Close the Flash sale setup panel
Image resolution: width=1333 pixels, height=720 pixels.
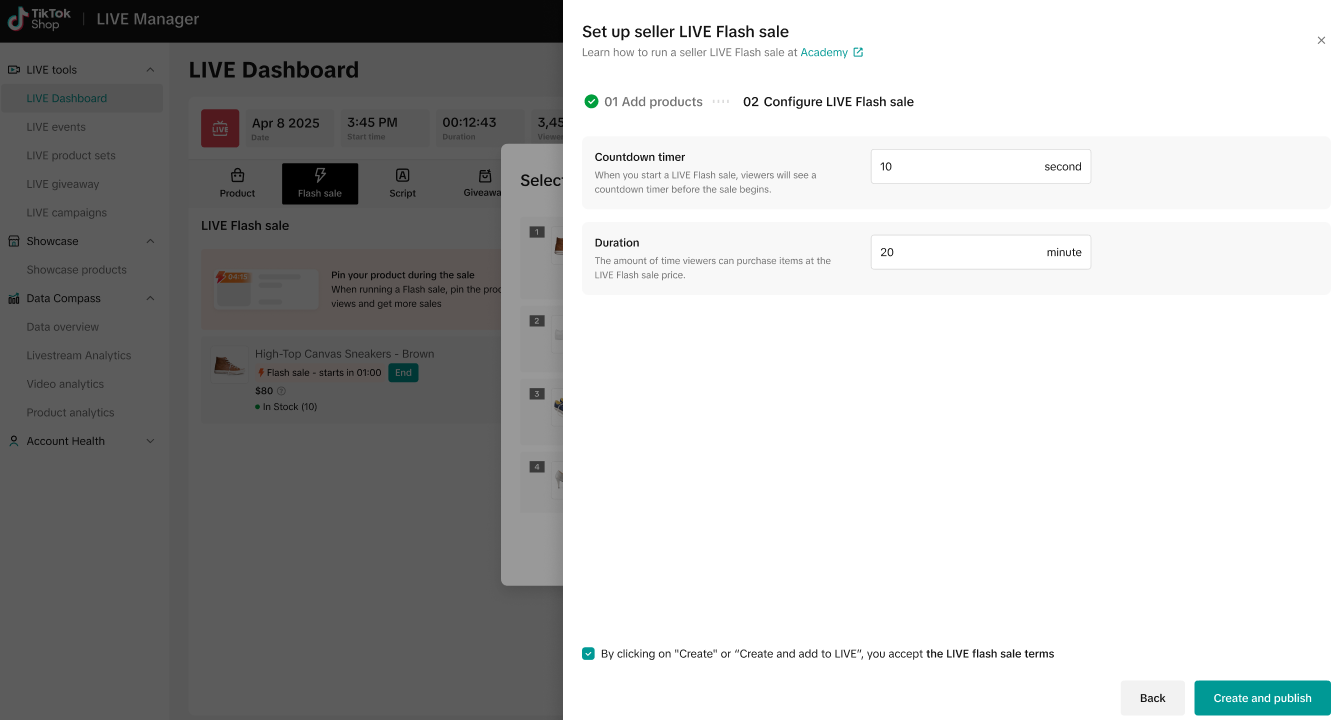click(1321, 41)
